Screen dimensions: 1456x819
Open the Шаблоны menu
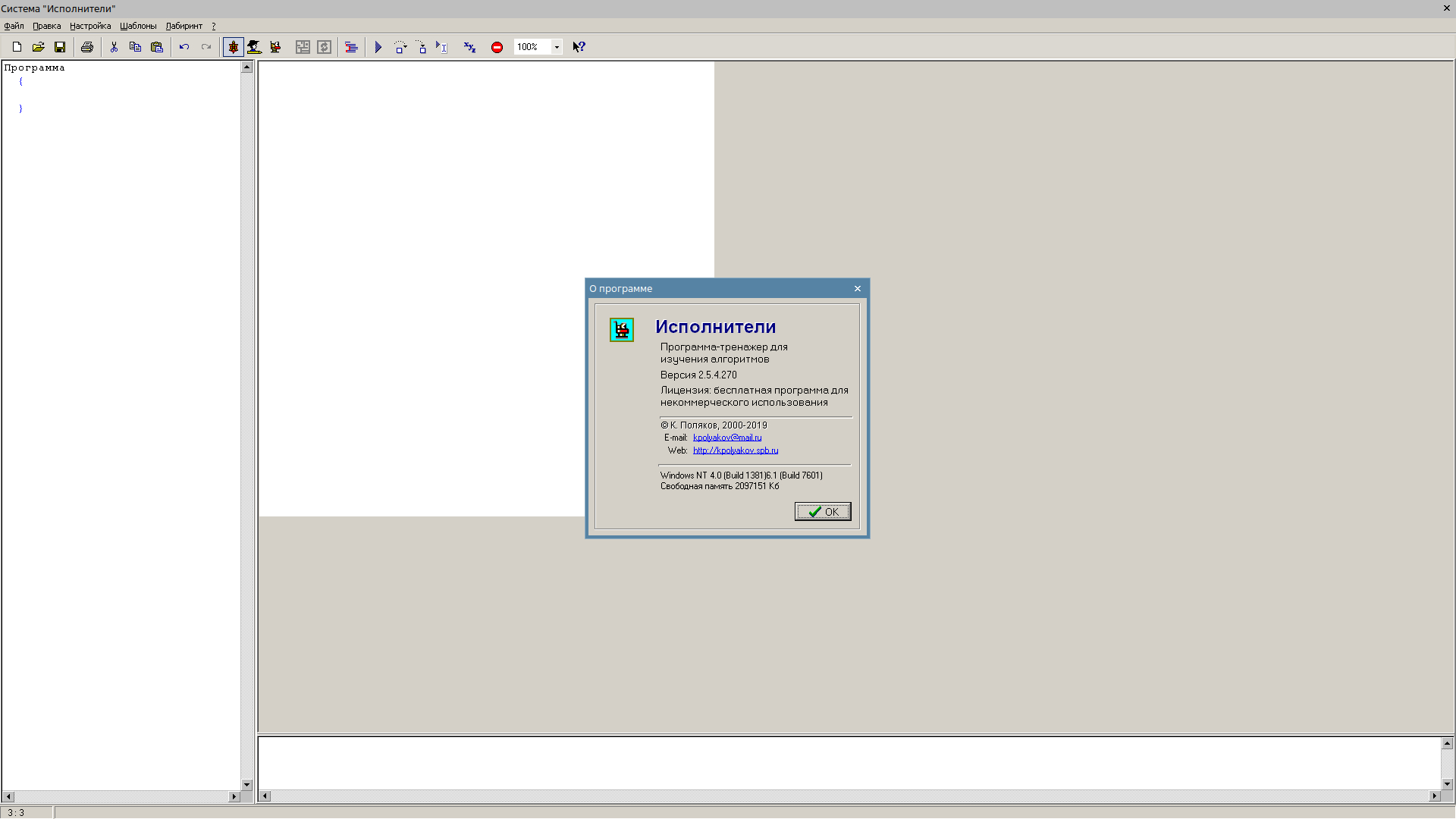pos(138,26)
